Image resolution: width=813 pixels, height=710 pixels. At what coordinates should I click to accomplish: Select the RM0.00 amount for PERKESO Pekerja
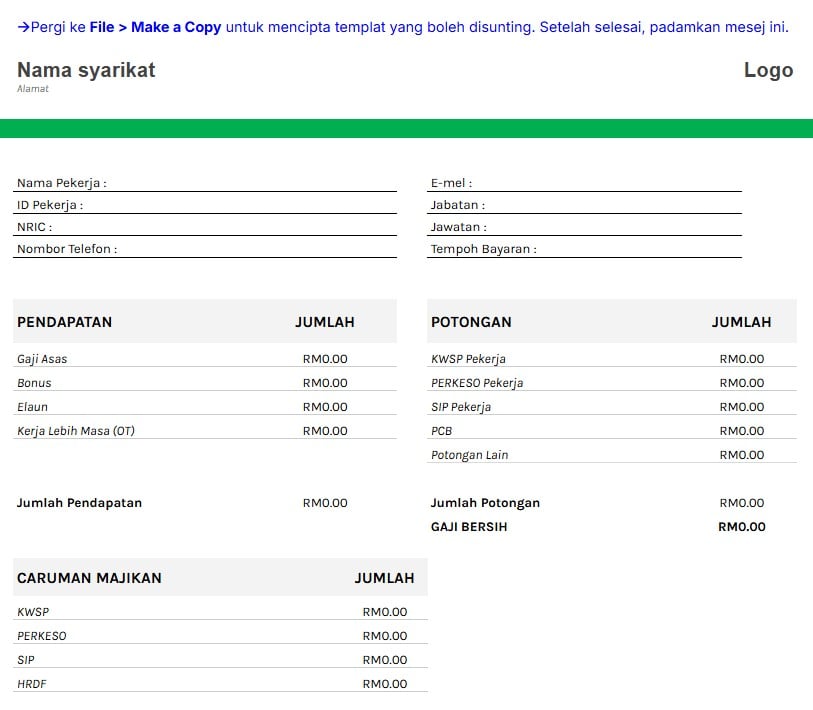[742, 383]
